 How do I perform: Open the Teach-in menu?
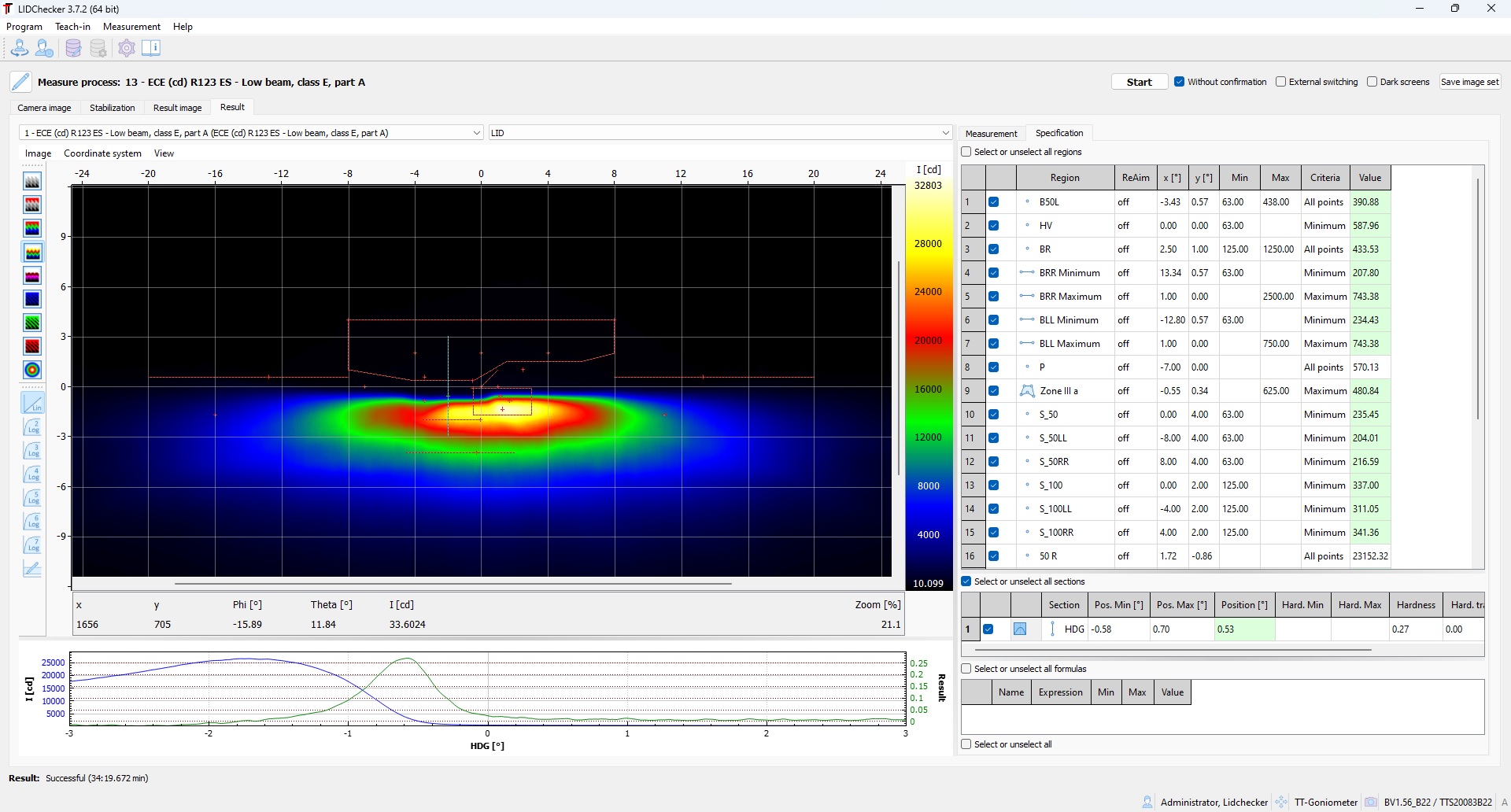(72, 27)
